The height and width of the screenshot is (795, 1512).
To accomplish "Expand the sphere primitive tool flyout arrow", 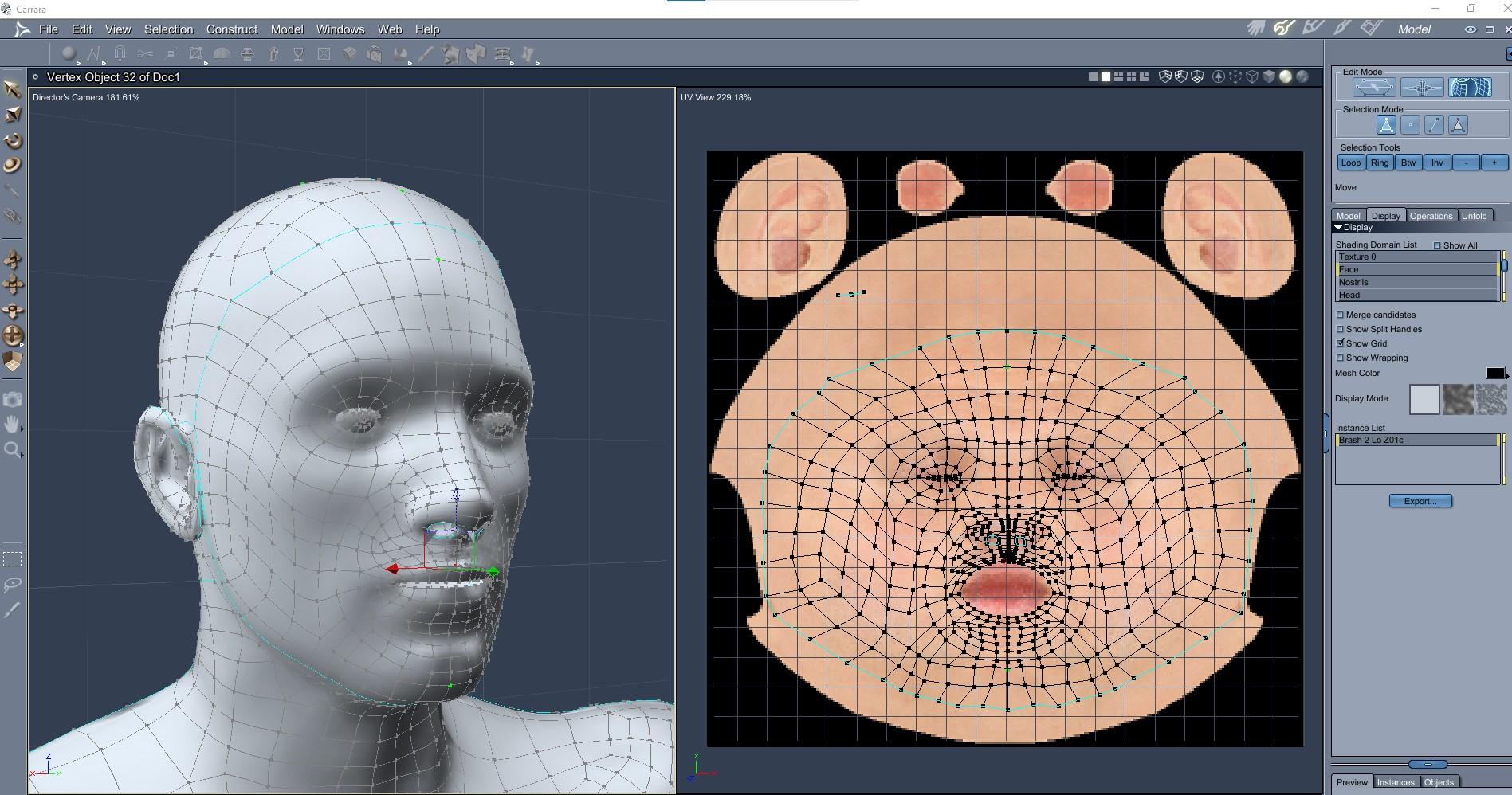I will [78, 63].
